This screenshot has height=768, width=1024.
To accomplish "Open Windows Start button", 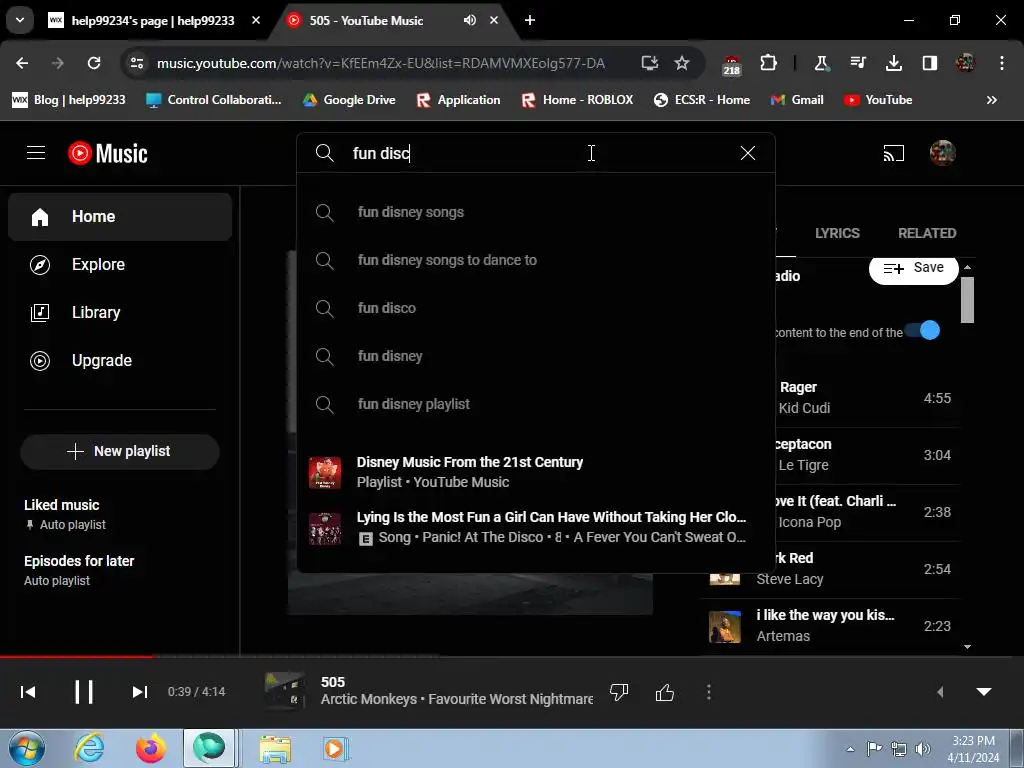I will pos(27,748).
